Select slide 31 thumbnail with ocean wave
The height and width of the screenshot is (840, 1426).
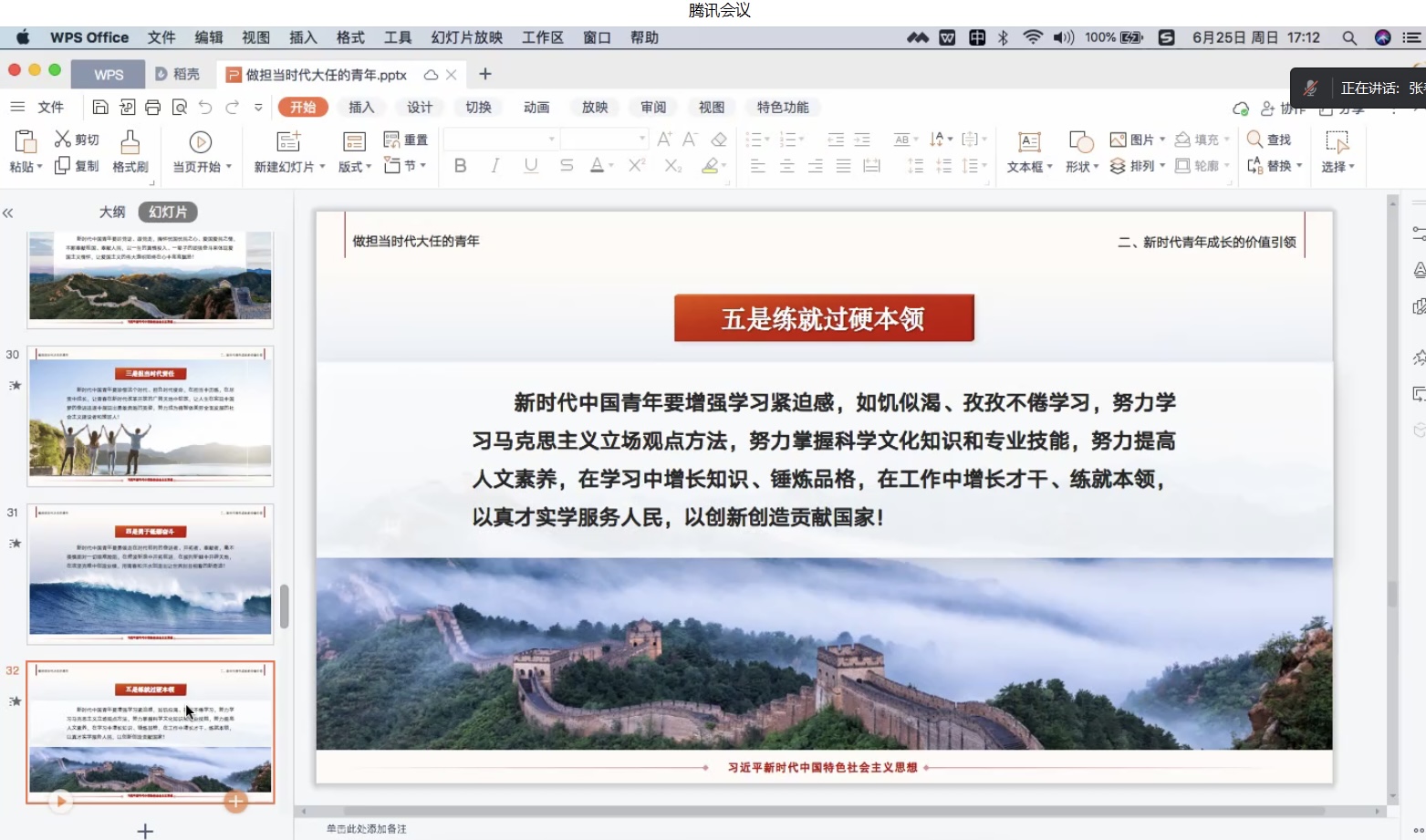click(x=151, y=572)
